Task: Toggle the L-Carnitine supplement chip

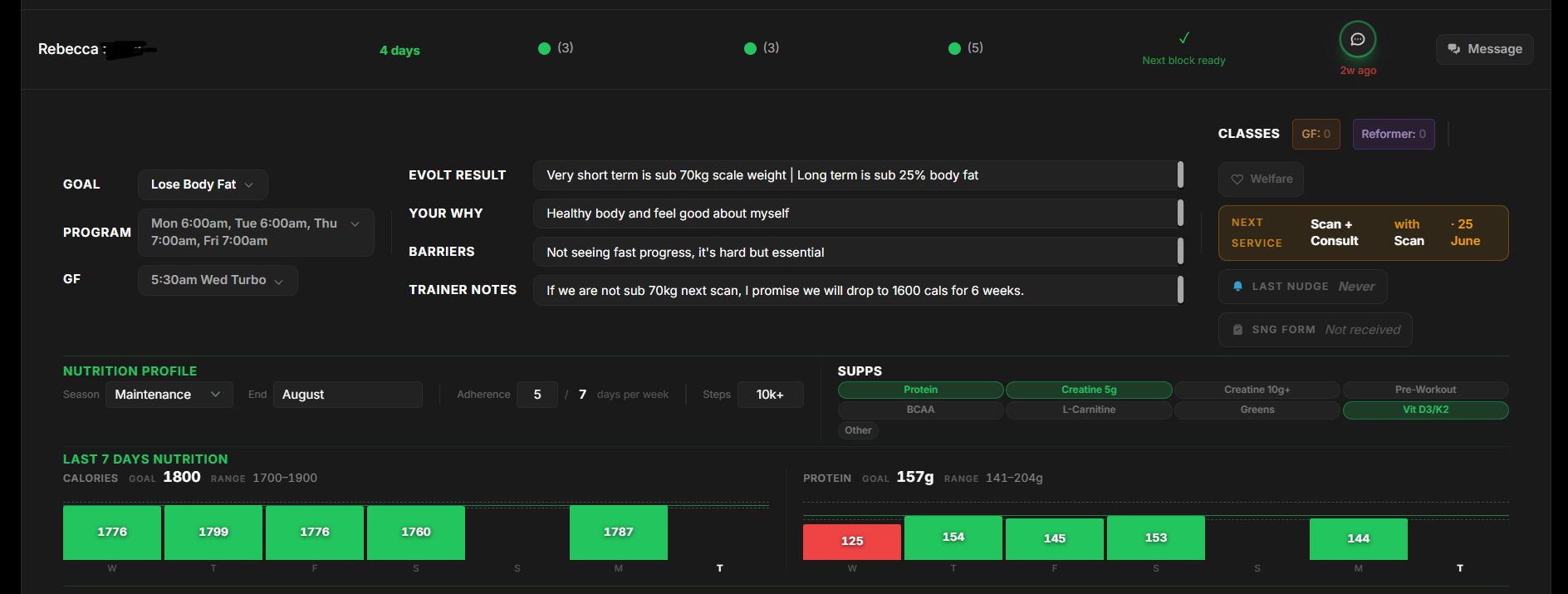Action: [1089, 410]
